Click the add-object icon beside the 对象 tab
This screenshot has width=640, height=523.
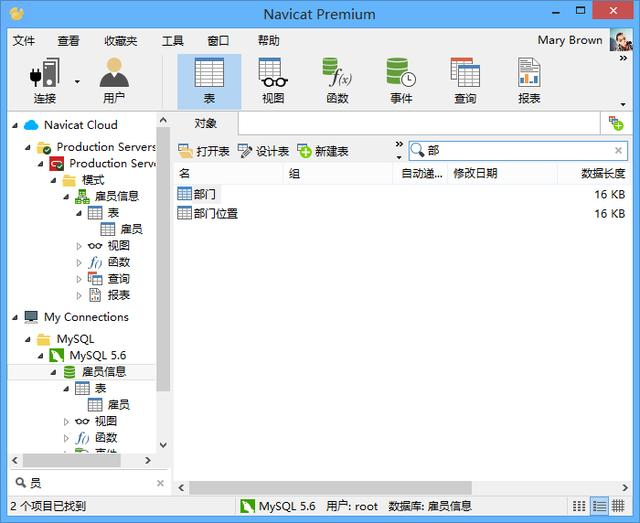coord(616,123)
